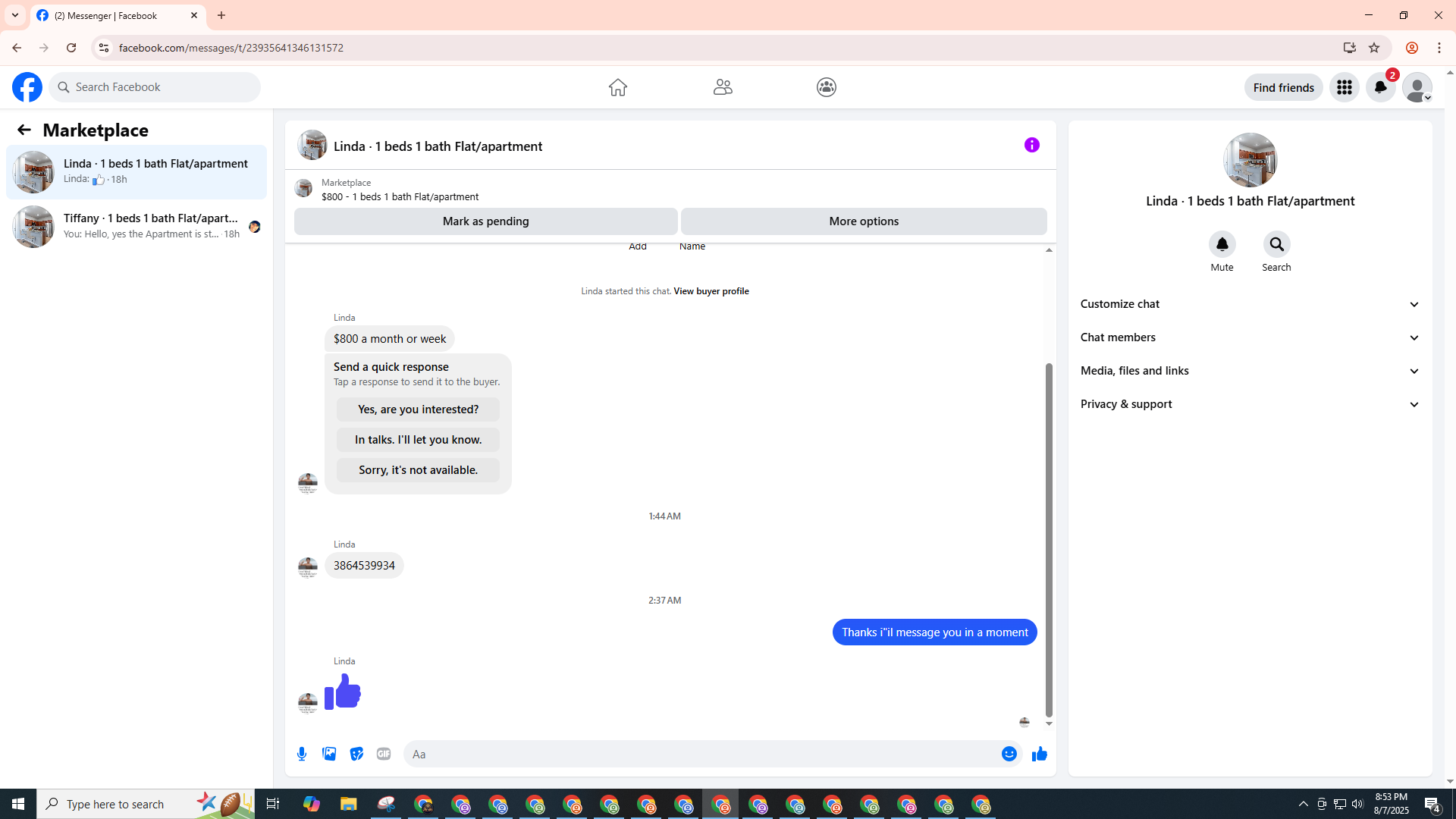1456x819 pixels.
Task: Click the taskbar search box
Action: [146, 804]
